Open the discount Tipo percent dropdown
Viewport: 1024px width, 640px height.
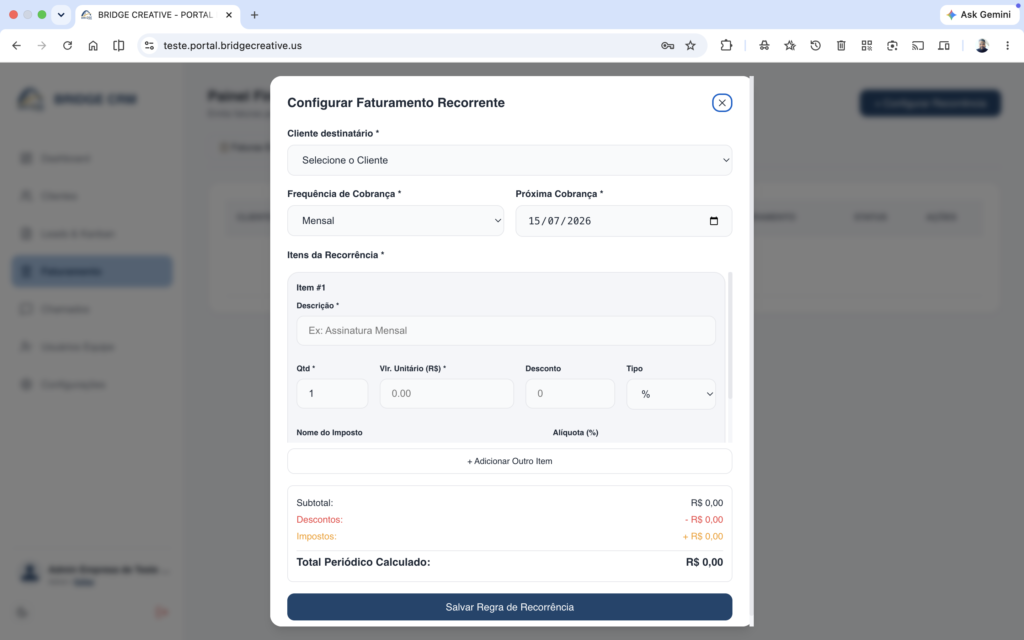click(x=671, y=394)
